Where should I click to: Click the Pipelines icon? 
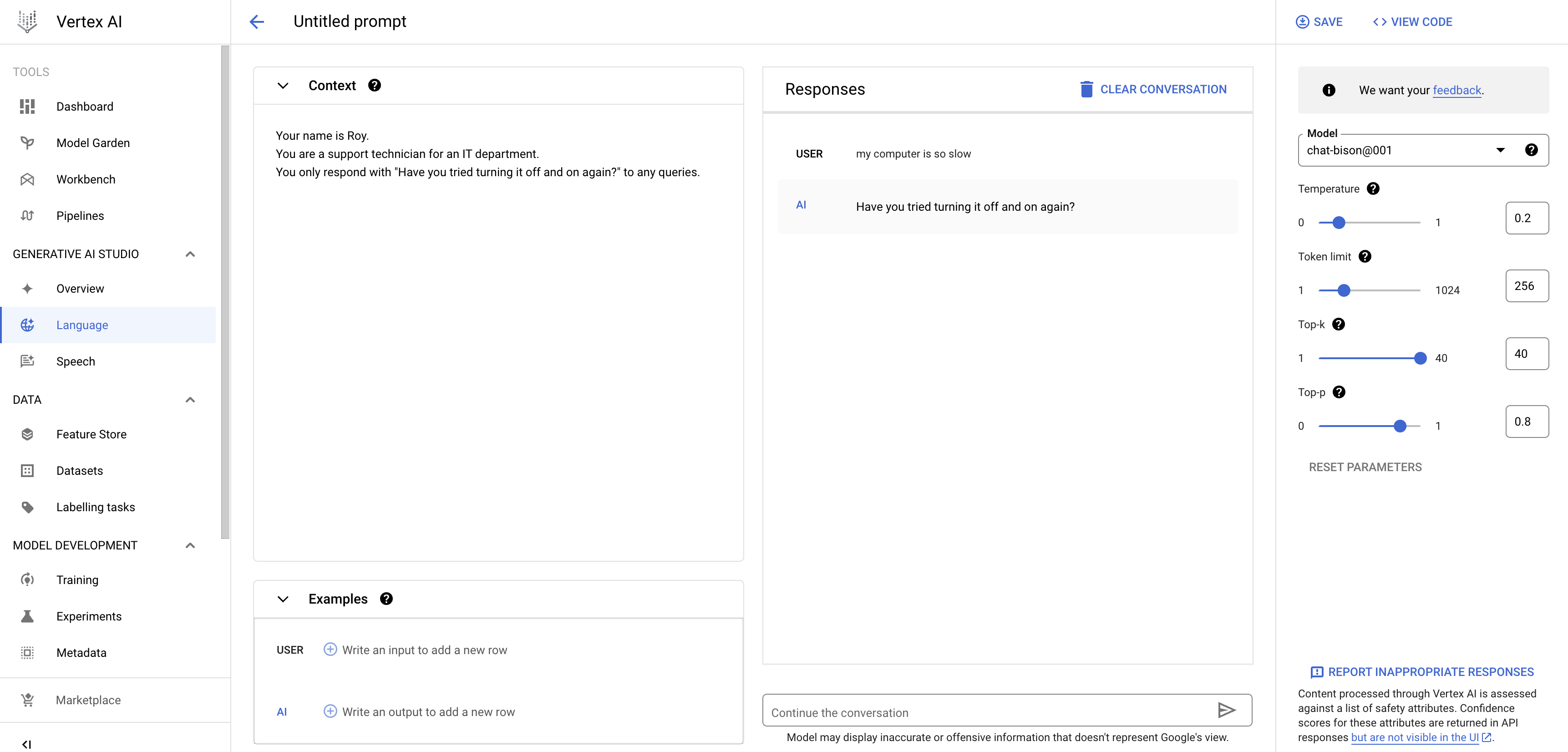(x=27, y=216)
